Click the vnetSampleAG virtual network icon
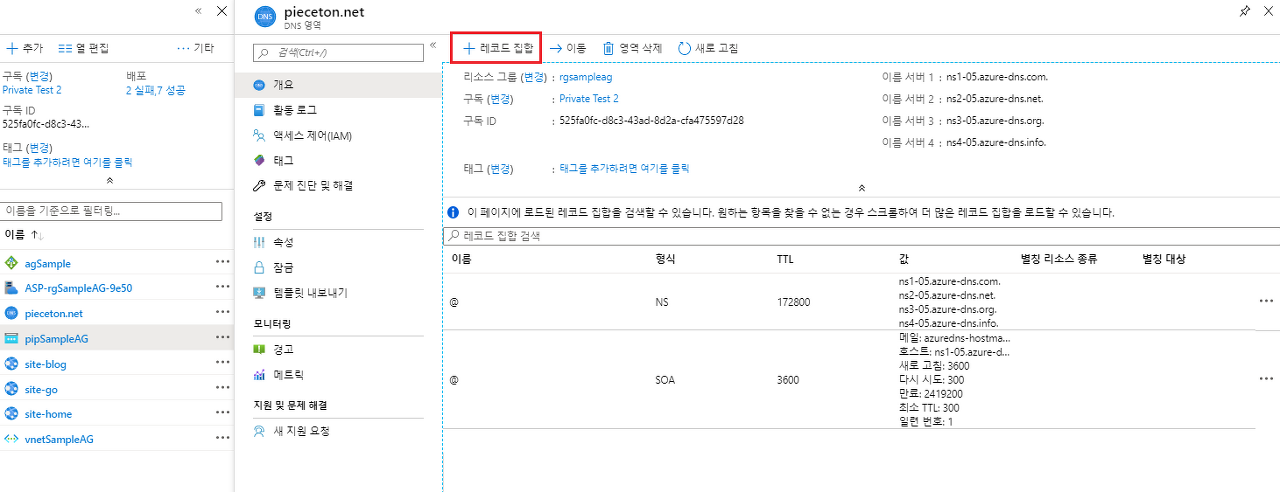This screenshot has width=1280, height=492. tap(12, 439)
